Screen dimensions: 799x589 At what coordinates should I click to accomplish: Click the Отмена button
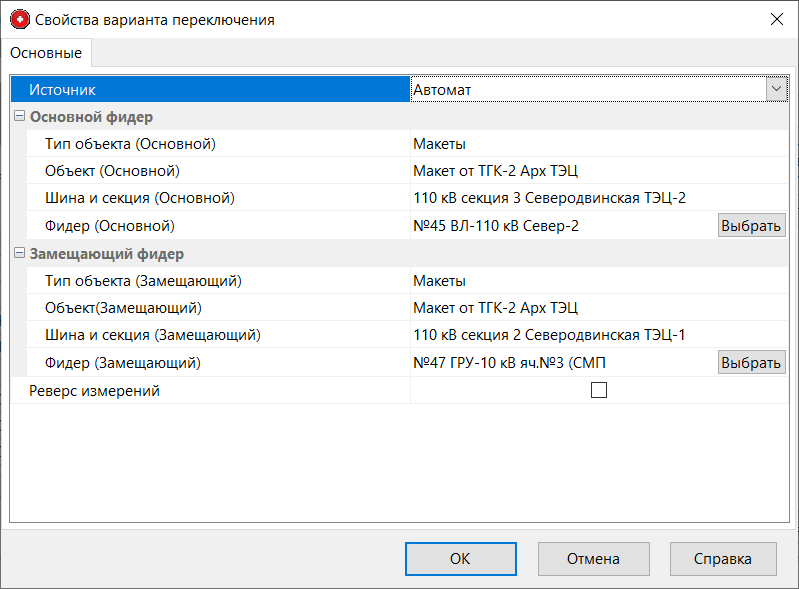(x=593, y=559)
